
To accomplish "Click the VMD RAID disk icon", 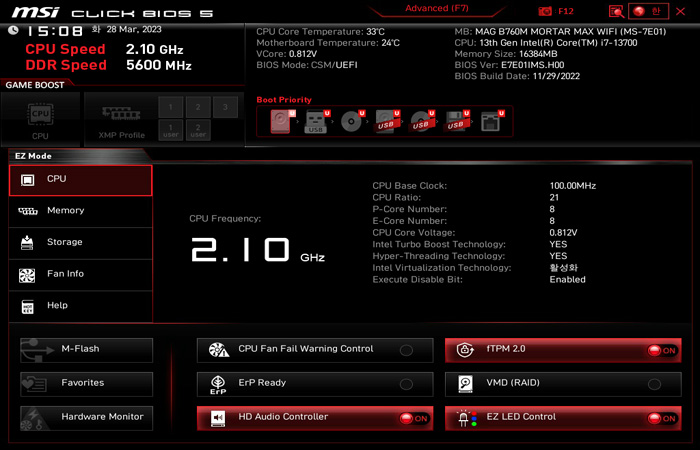I will point(465,384).
